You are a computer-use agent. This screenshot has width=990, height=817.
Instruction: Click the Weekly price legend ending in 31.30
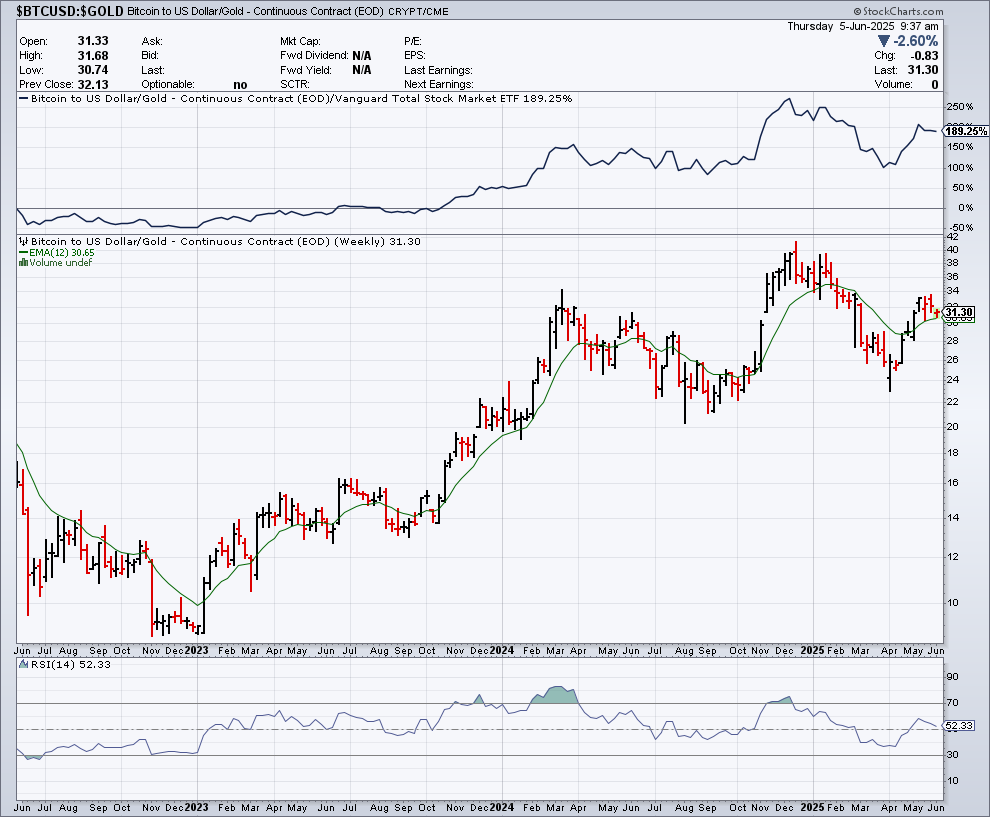[225, 241]
